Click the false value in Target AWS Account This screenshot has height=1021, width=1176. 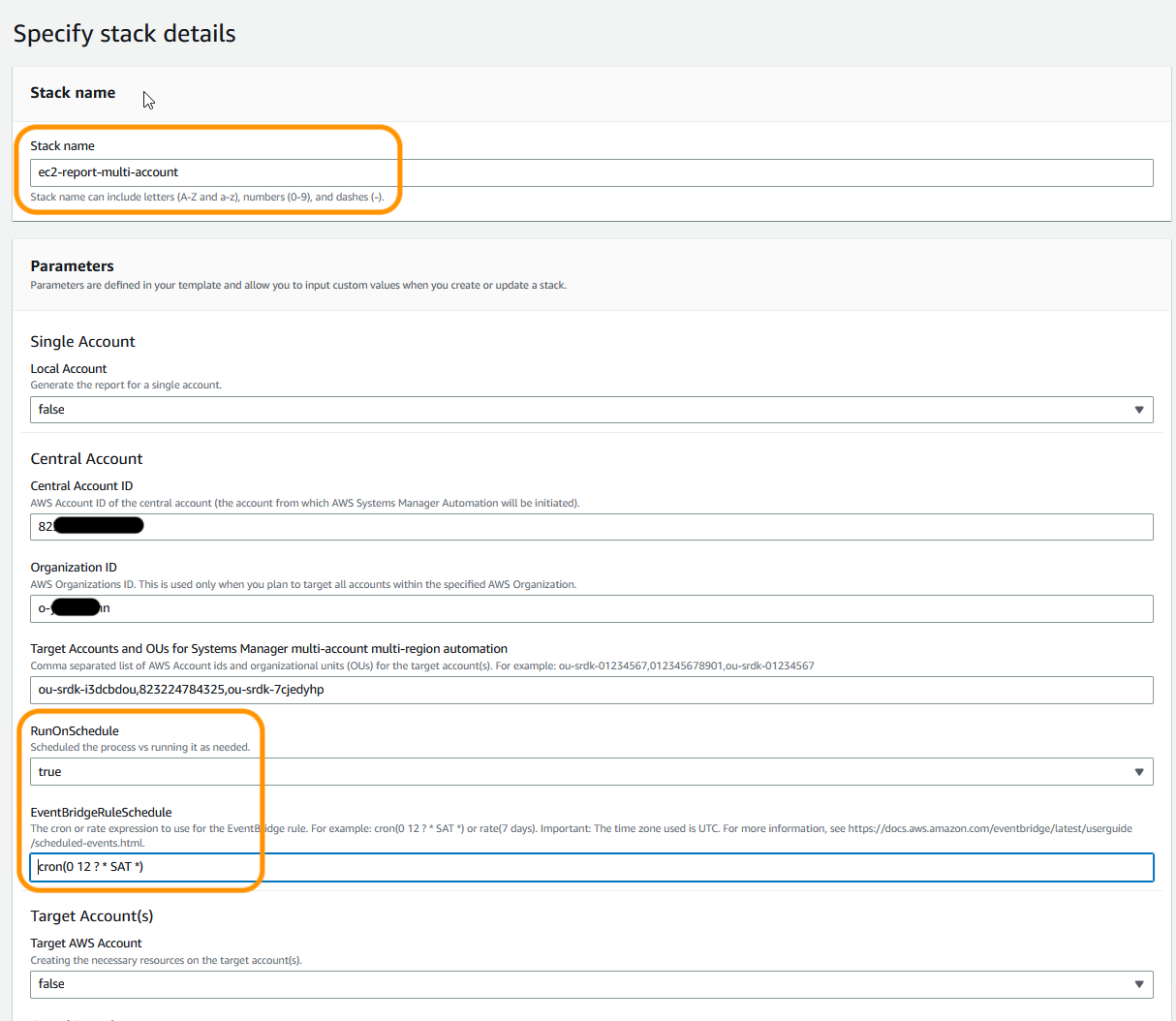point(50,983)
